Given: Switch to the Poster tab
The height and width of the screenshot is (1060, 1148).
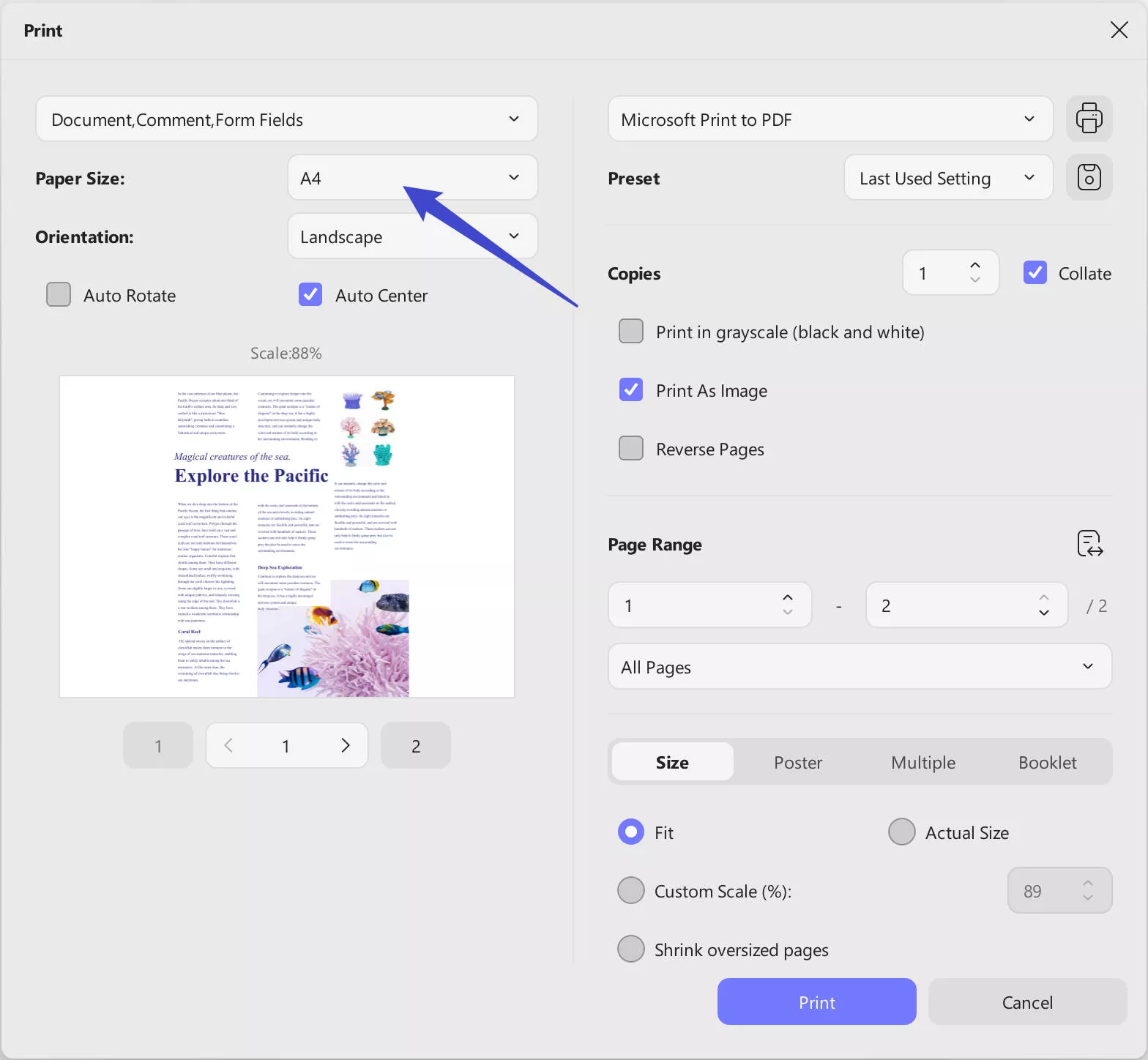Looking at the screenshot, I should click(798, 761).
